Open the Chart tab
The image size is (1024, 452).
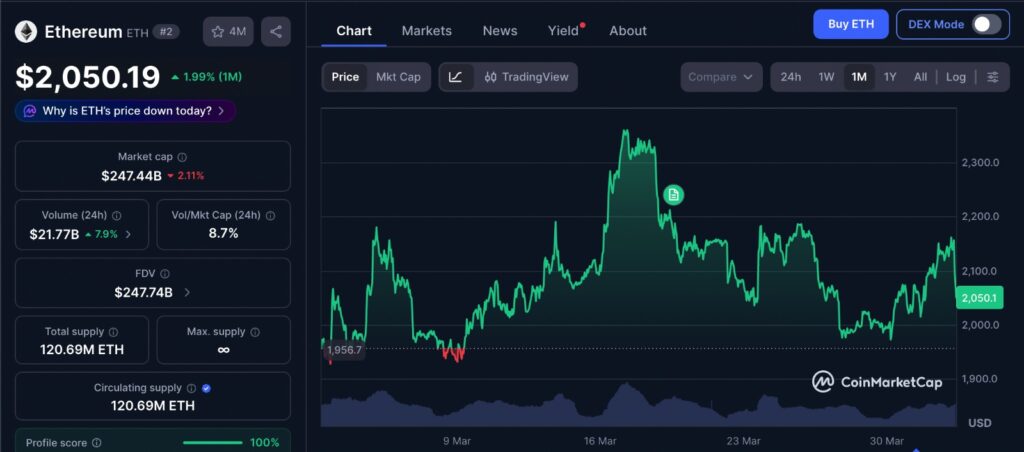[x=354, y=31]
